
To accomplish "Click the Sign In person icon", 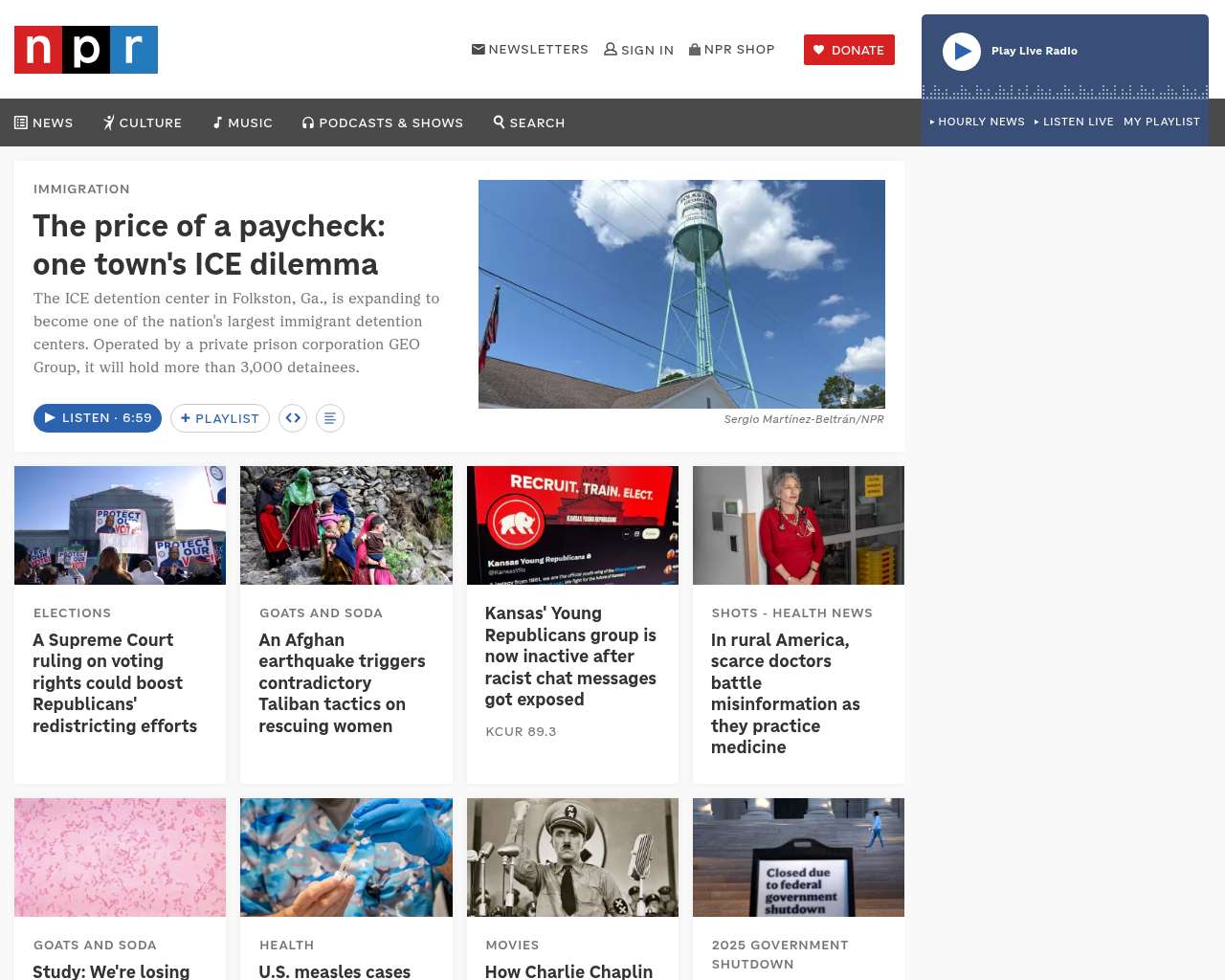I will 611,49.
